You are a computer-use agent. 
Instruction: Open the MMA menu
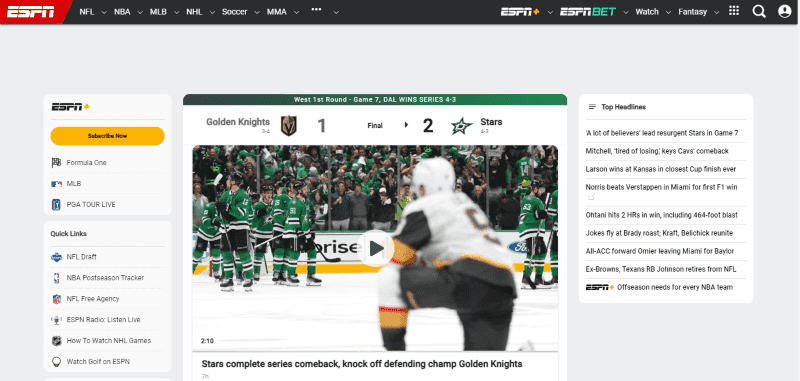click(277, 12)
